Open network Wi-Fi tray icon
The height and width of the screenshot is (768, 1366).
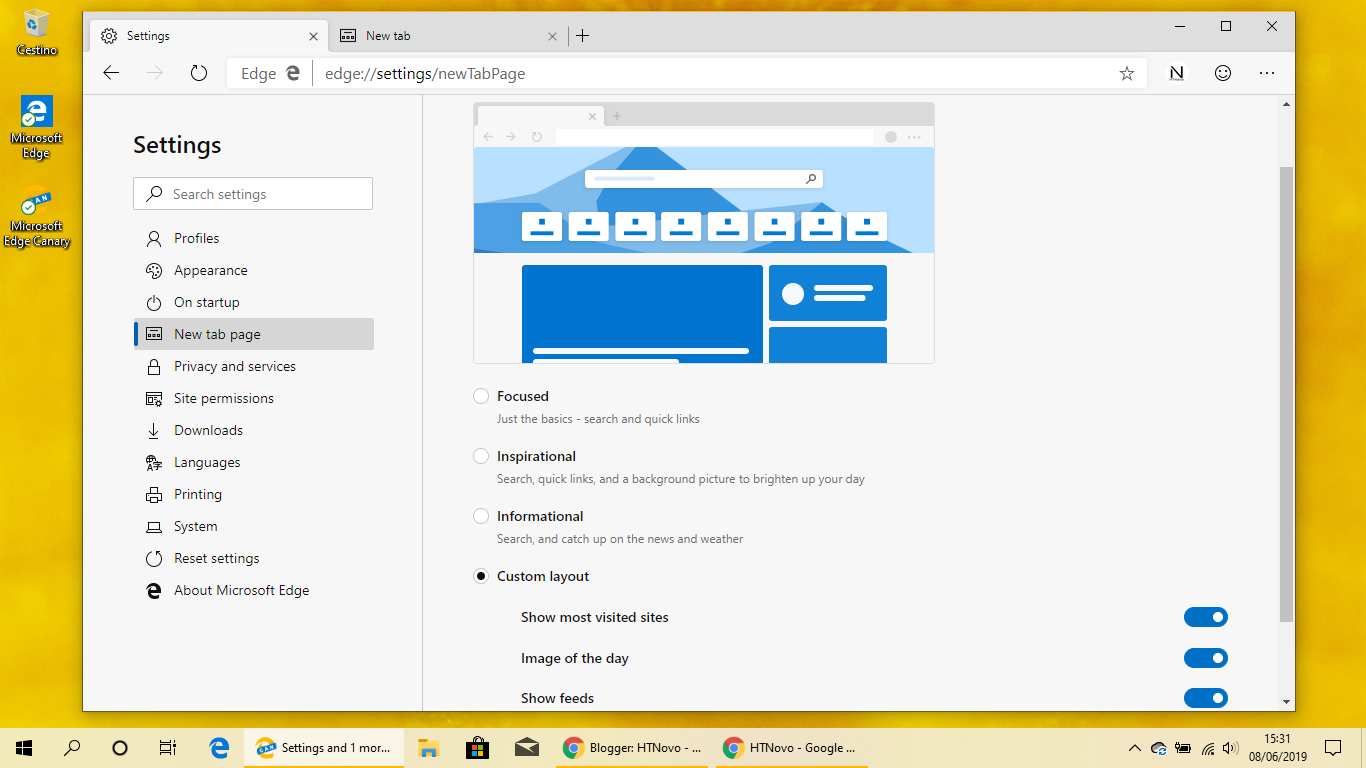tap(1207, 748)
